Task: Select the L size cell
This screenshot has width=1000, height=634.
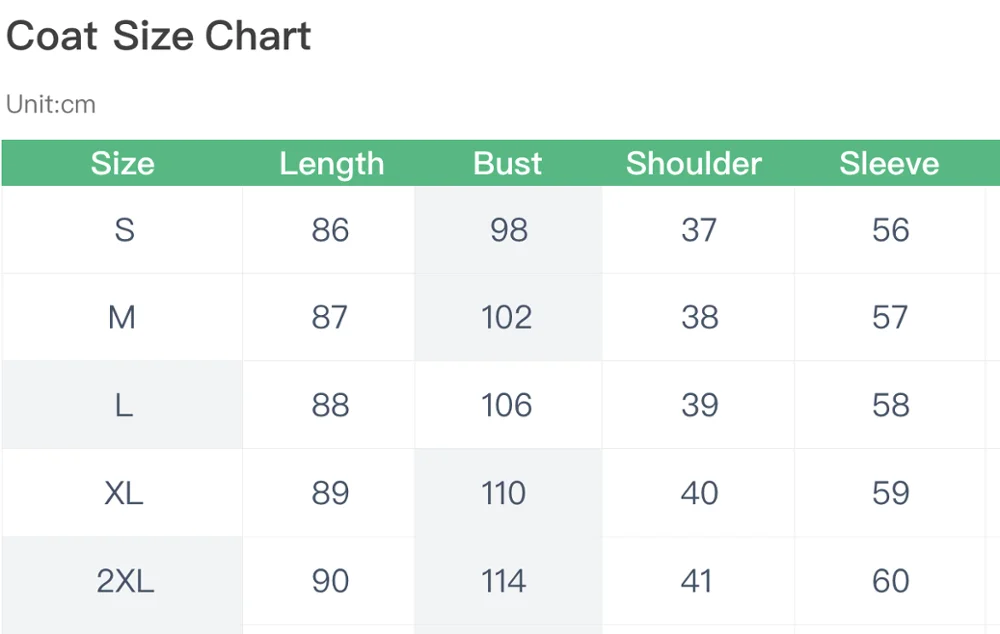Action: [124, 406]
